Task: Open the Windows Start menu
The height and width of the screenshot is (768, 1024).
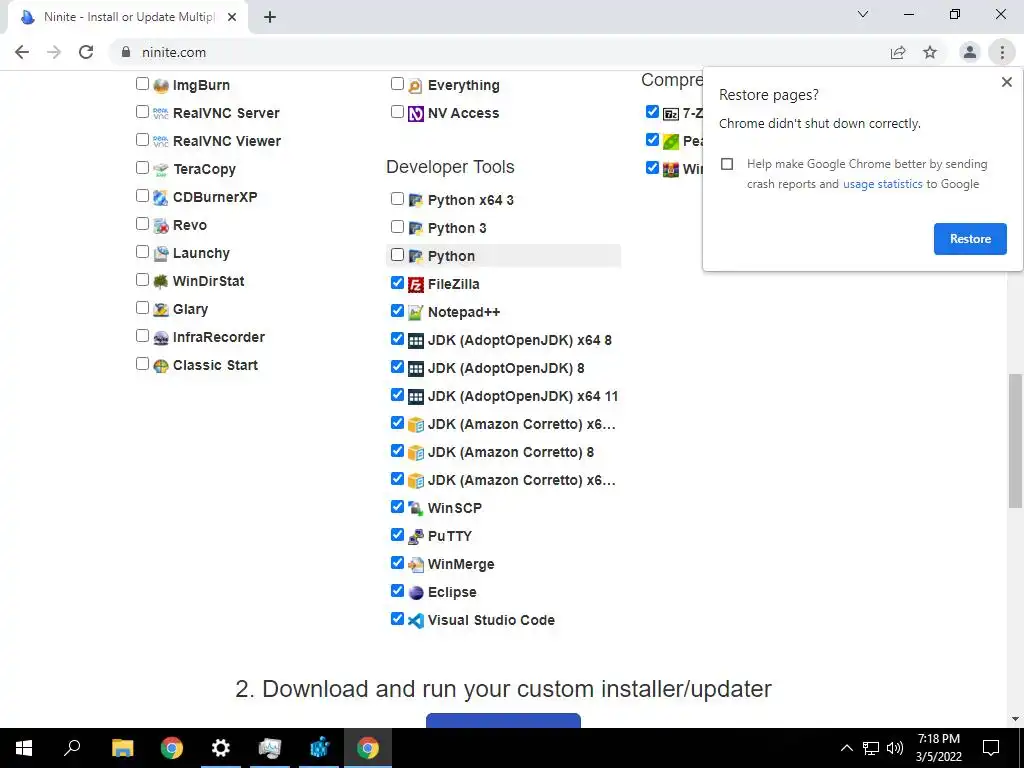Action: point(24,748)
